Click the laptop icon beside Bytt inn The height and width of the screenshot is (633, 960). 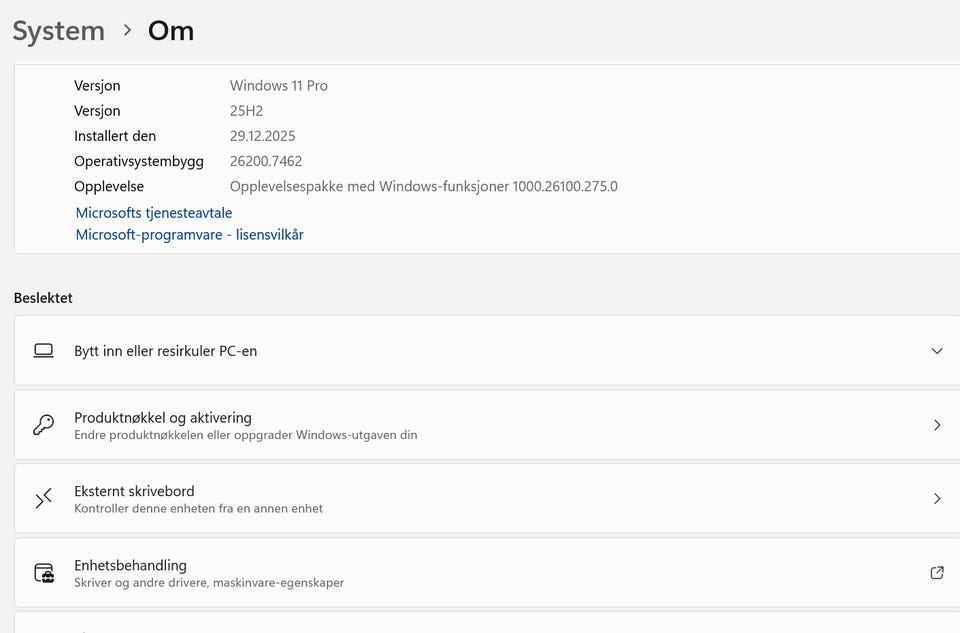(x=43, y=351)
